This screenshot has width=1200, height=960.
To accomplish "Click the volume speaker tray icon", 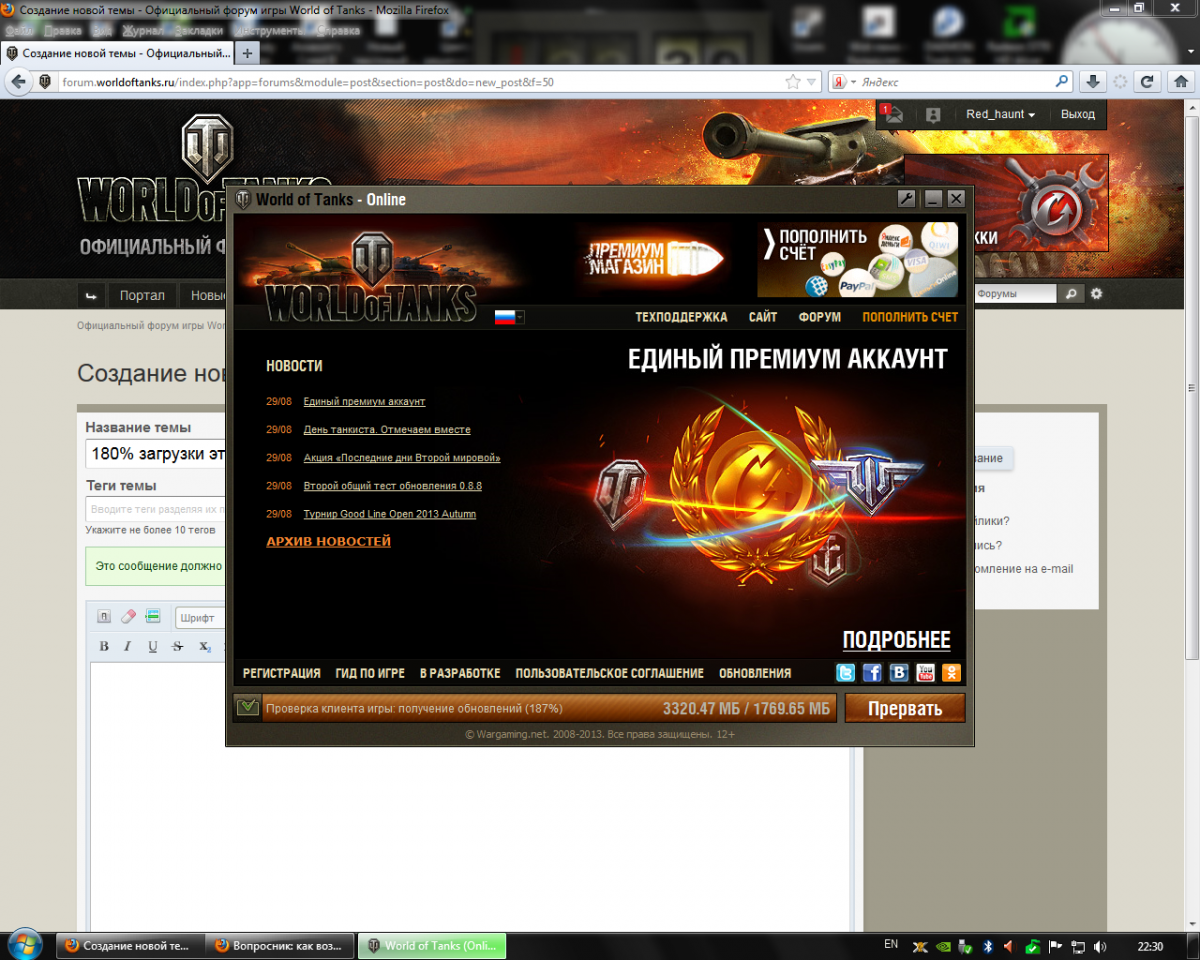I will coord(1100,946).
